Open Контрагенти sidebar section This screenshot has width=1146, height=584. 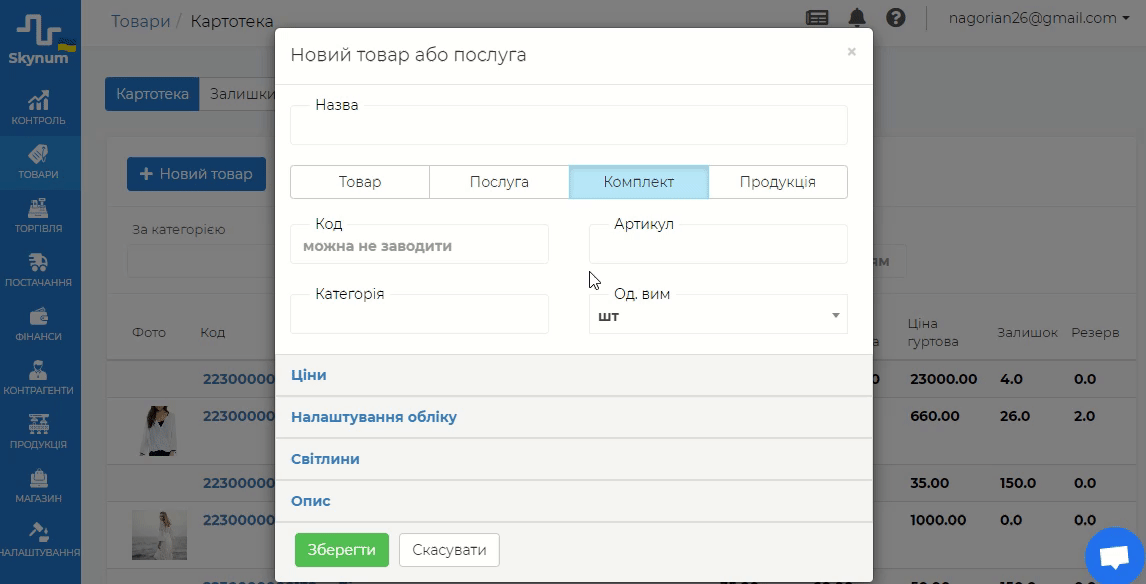pyautogui.click(x=39, y=378)
